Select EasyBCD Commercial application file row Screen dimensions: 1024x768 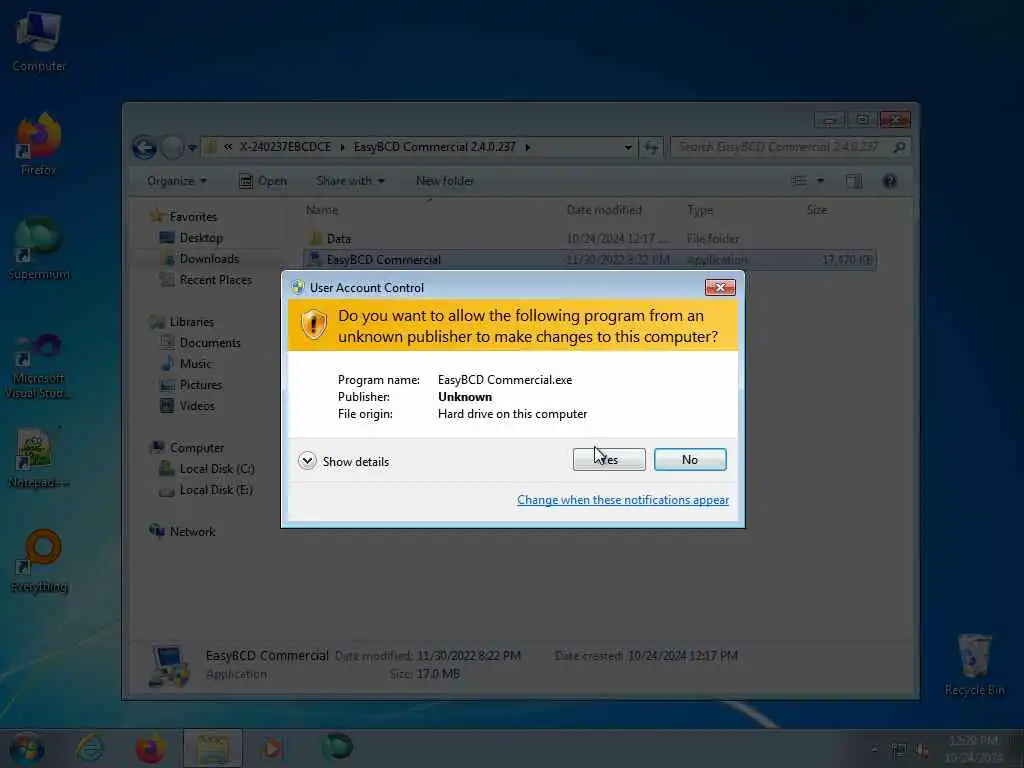[590, 260]
